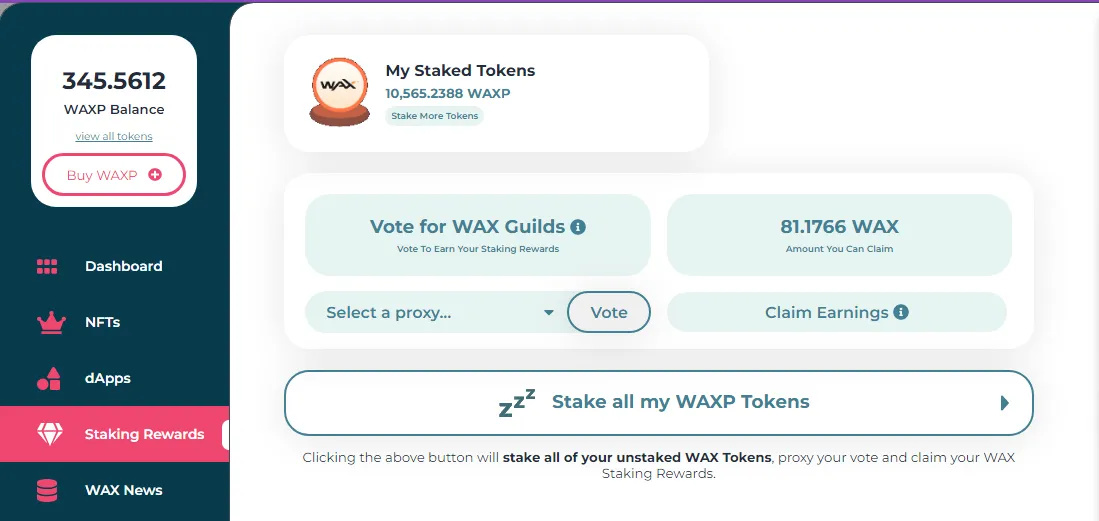
Task: Click the proxy dropdown caret arrow
Action: tap(549, 313)
